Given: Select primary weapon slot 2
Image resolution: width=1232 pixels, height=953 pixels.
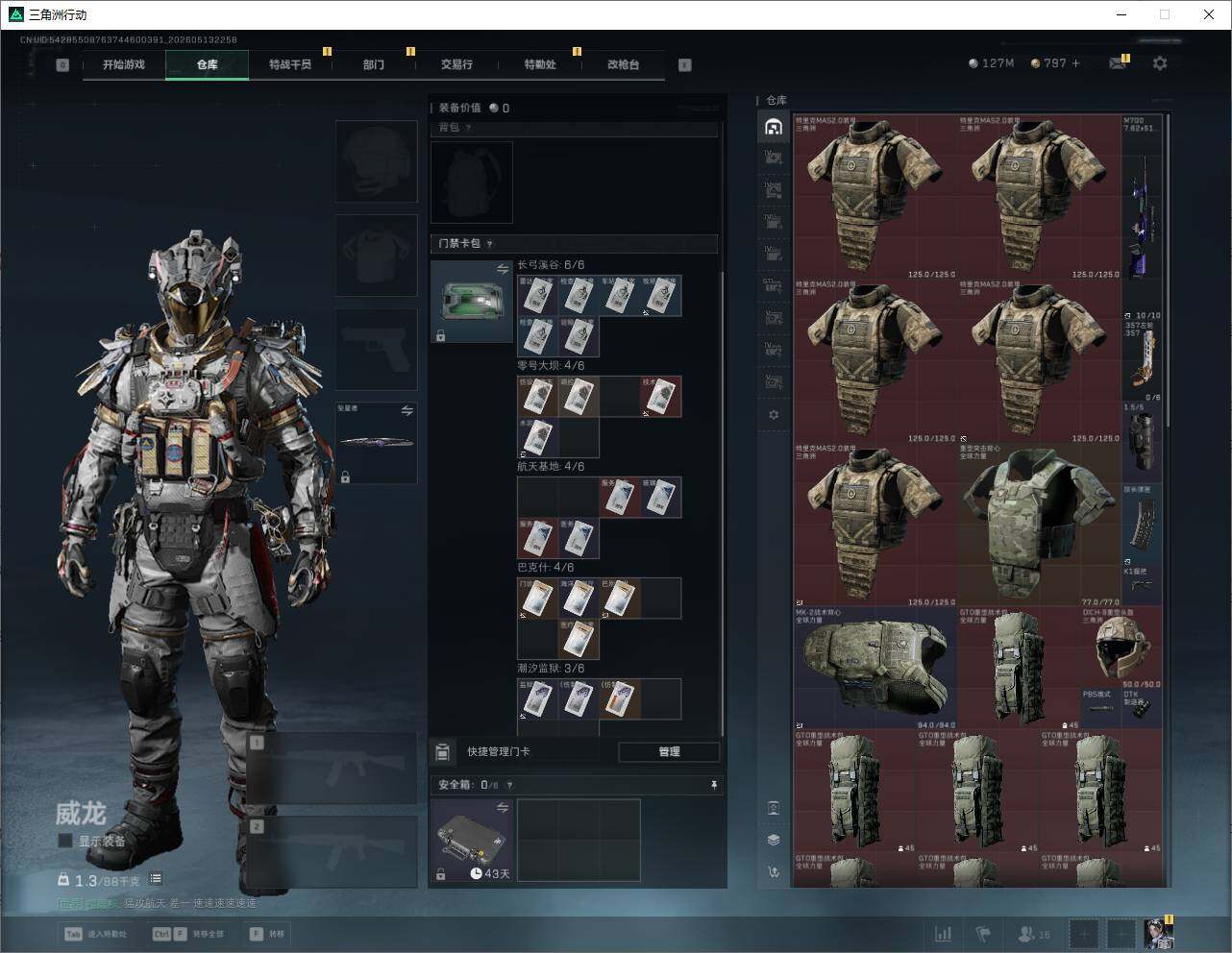Looking at the screenshot, I should (332, 852).
